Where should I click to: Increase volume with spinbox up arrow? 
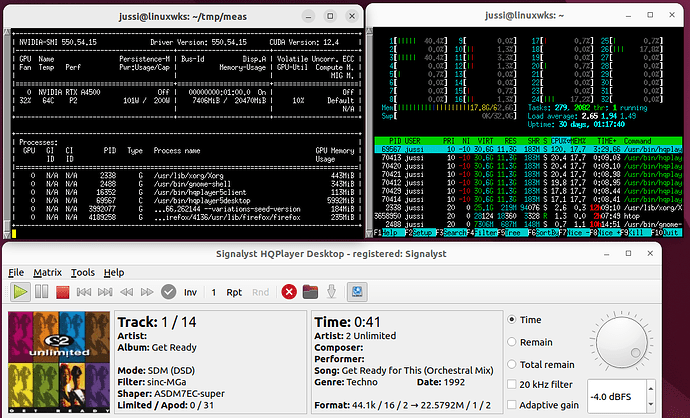coord(650,389)
